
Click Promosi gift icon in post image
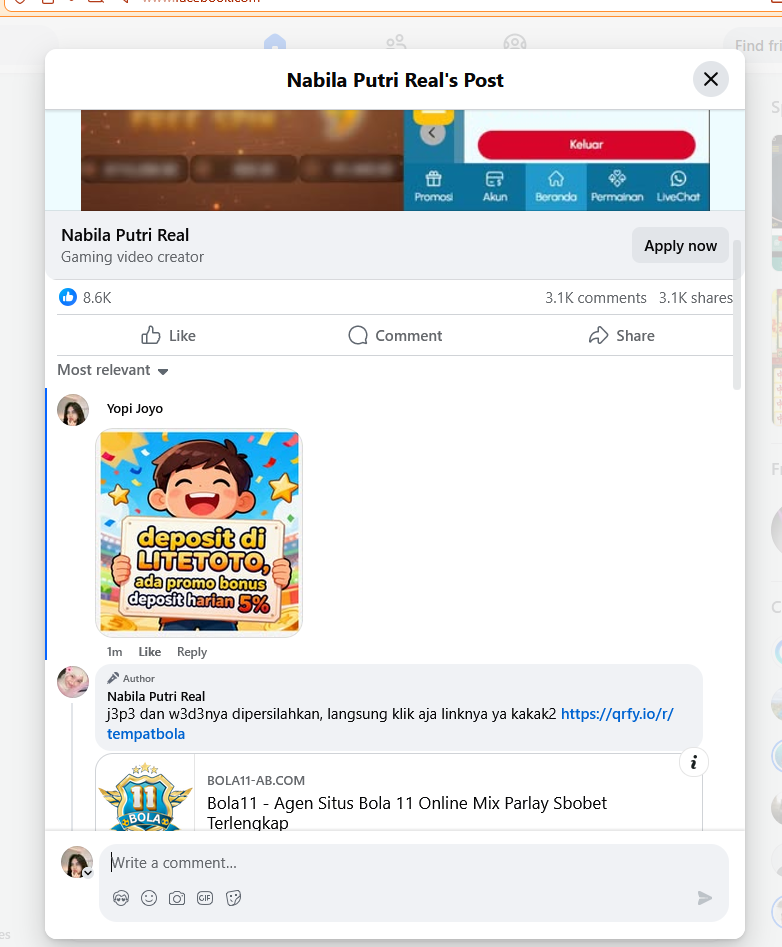(x=434, y=187)
